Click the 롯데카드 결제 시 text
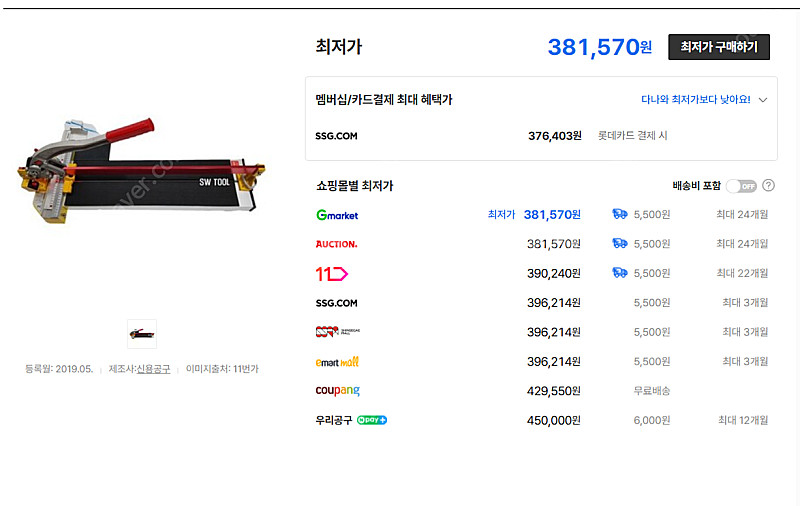Viewport: 800px width, 506px height. pyautogui.click(x=633, y=136)
